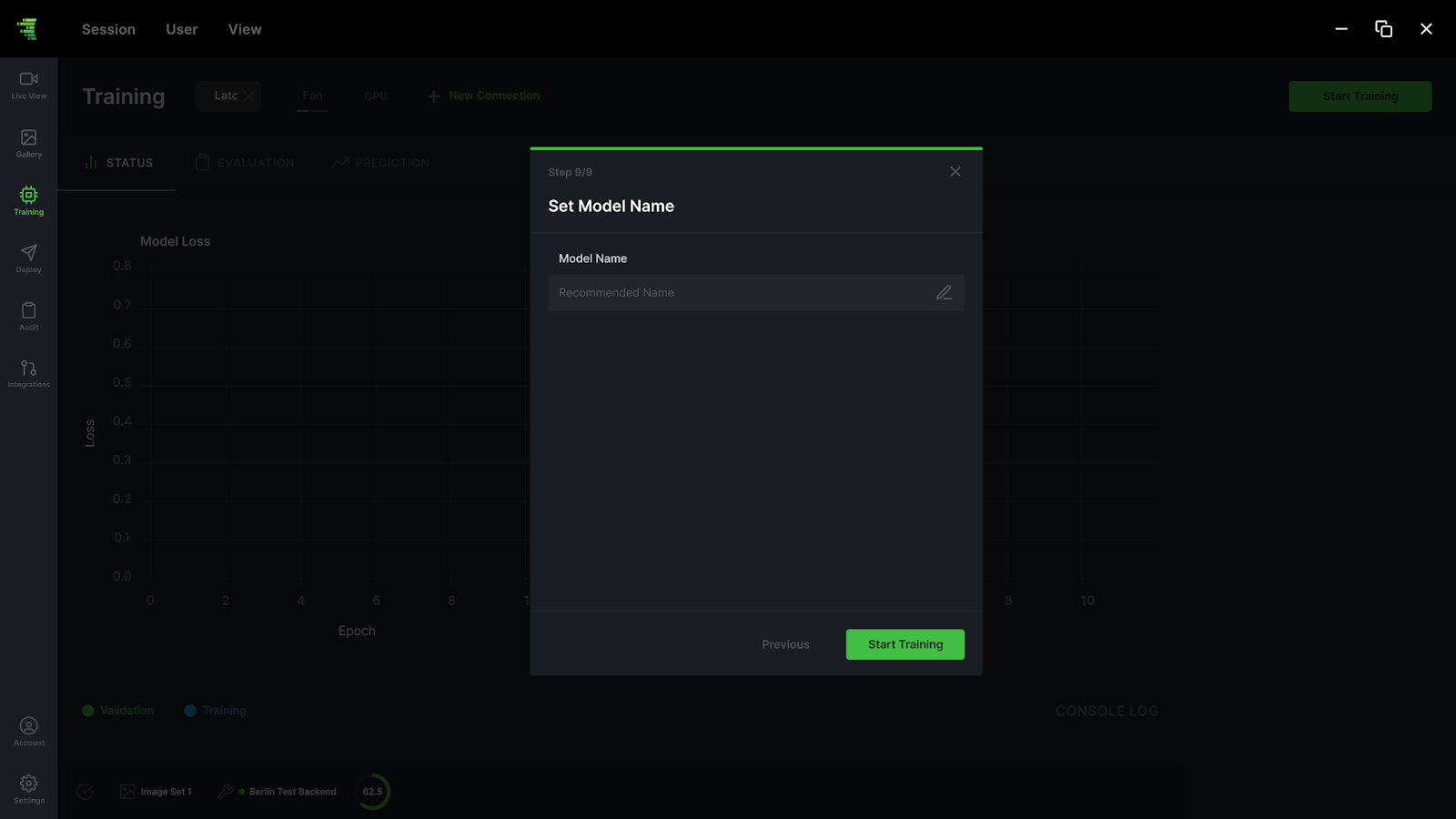This screenshot has height=819, width=1456.
Task: Click the Image Set 1 picture icon
Action: click(x=127, y=792)
